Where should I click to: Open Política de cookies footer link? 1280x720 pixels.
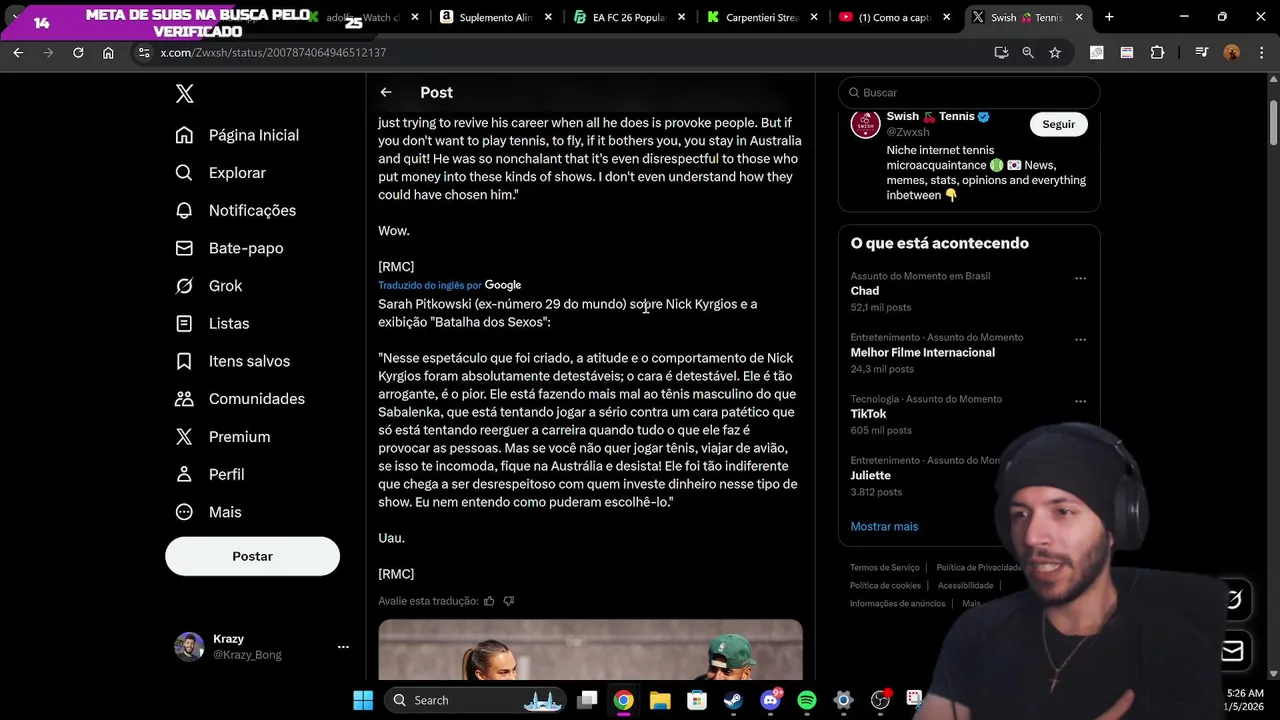(885, 585)
